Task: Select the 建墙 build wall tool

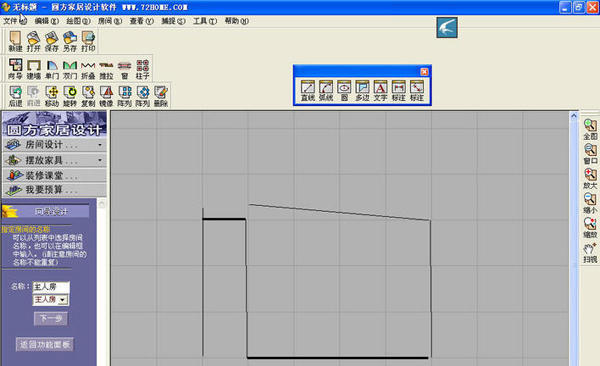Action: tap(34, 69)
